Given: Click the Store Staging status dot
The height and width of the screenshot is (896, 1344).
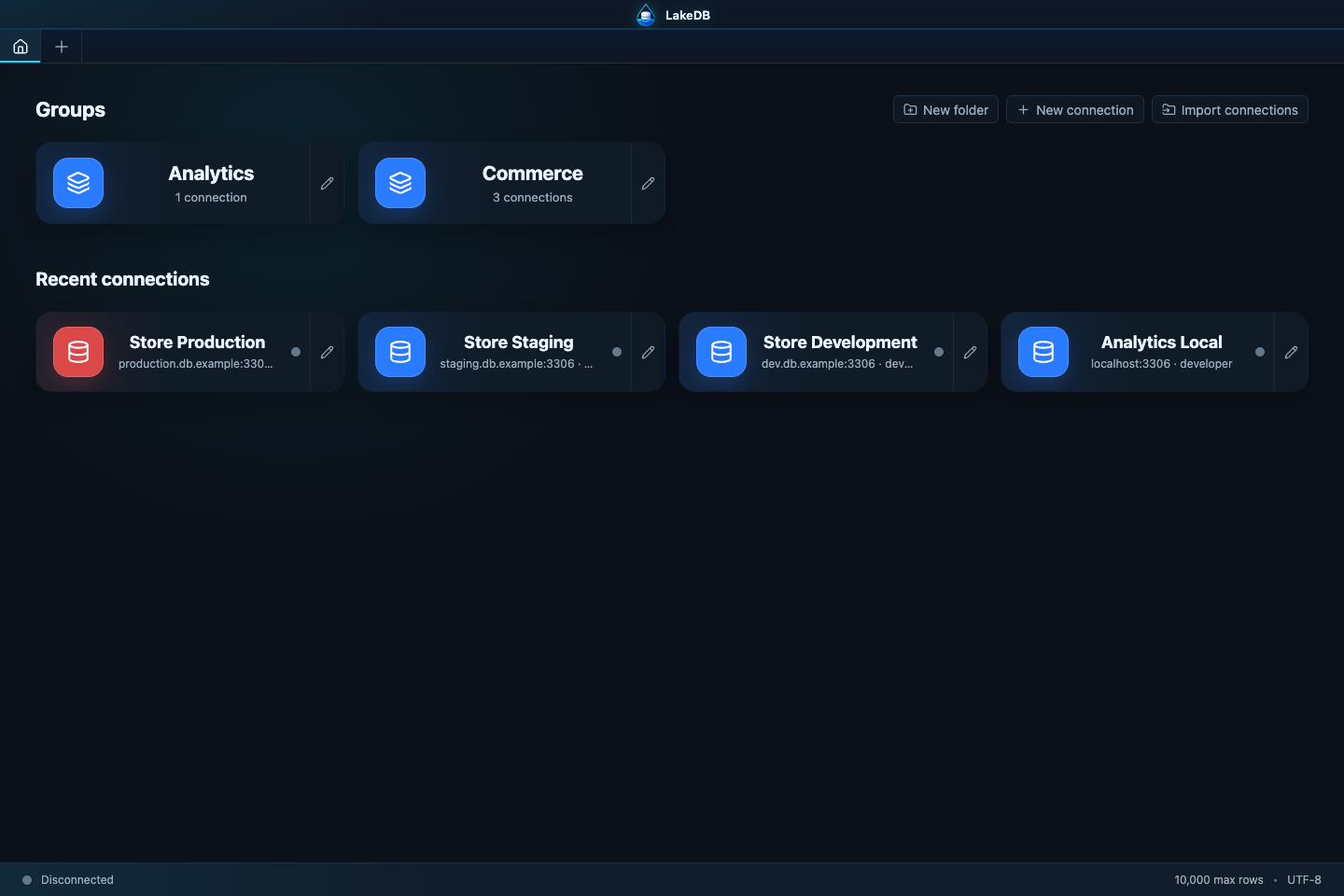Looking at the screenshot, I should pos(617,352).
